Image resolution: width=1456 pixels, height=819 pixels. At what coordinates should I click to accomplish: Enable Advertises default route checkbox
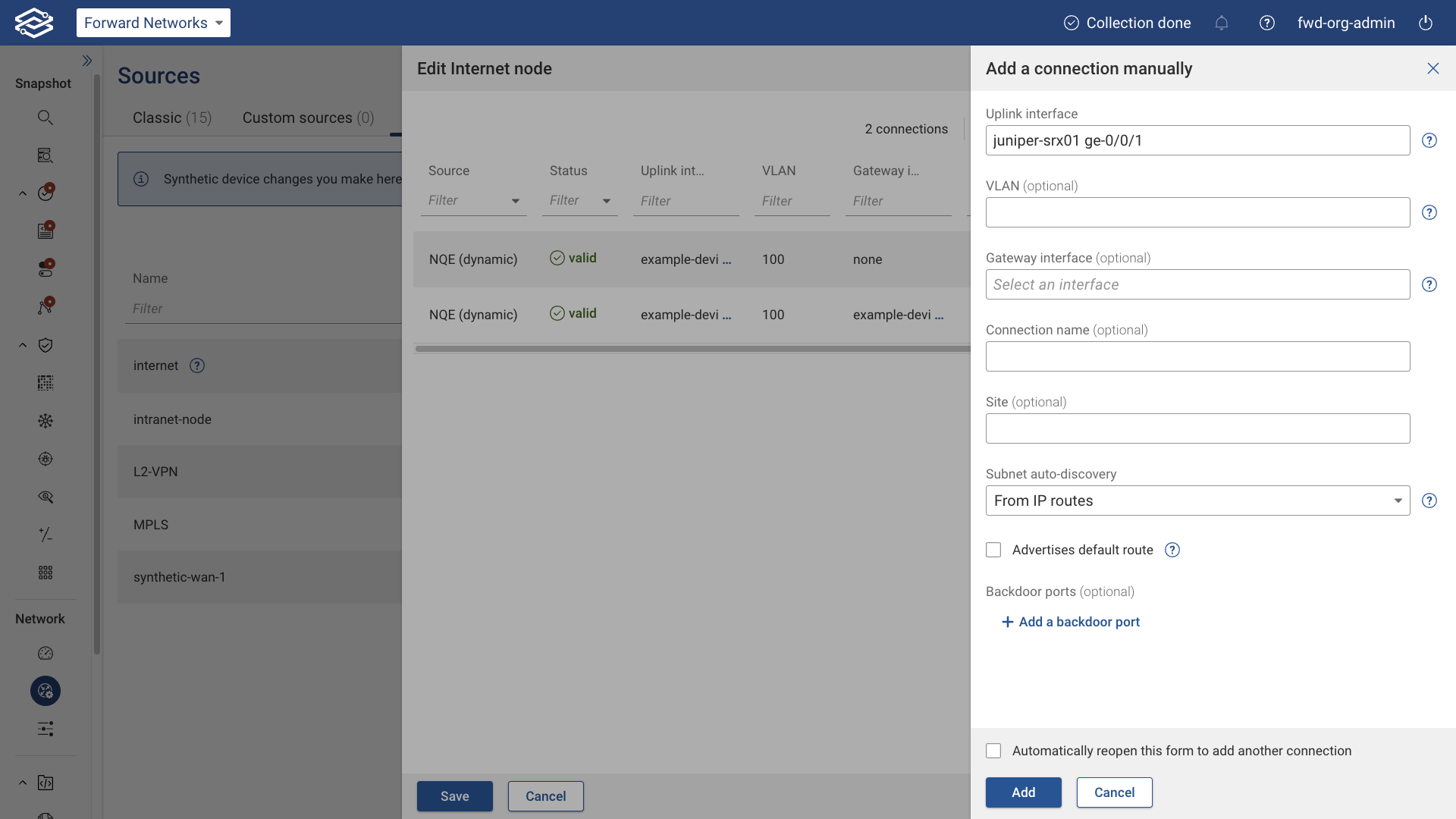pos(993,550)
